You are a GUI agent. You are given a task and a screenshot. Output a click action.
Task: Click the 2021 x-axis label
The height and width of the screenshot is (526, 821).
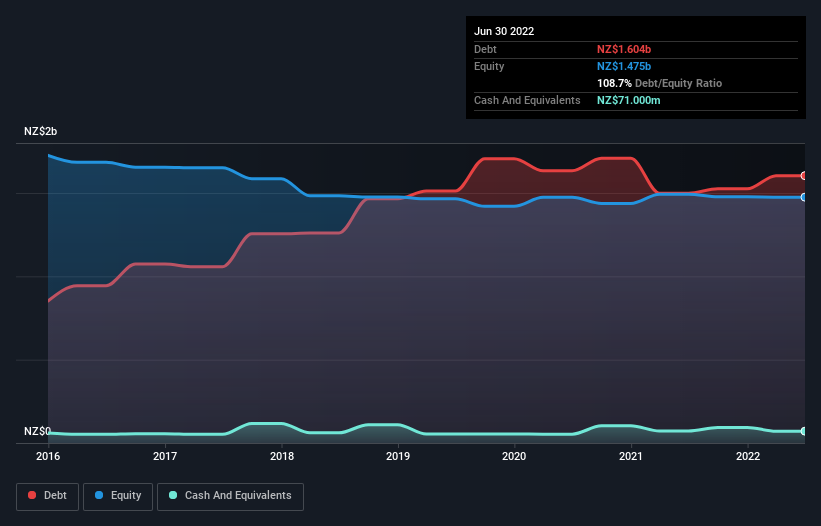[631, 456]
